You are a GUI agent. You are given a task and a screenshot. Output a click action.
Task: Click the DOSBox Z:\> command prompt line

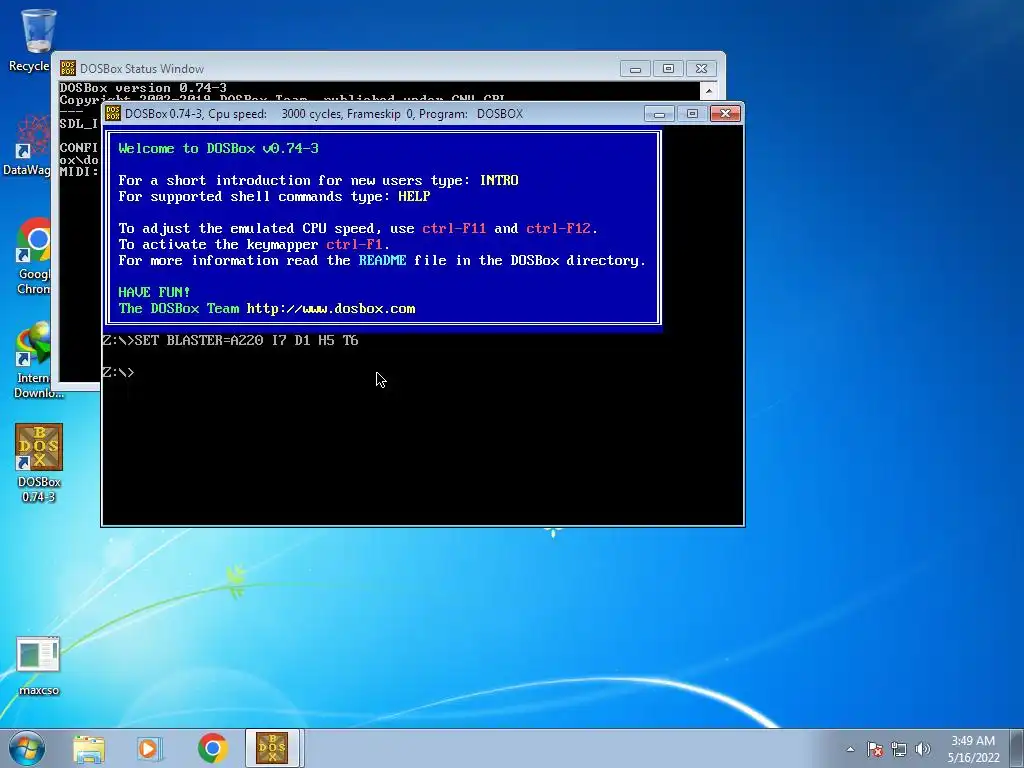(x=118, y=372)
